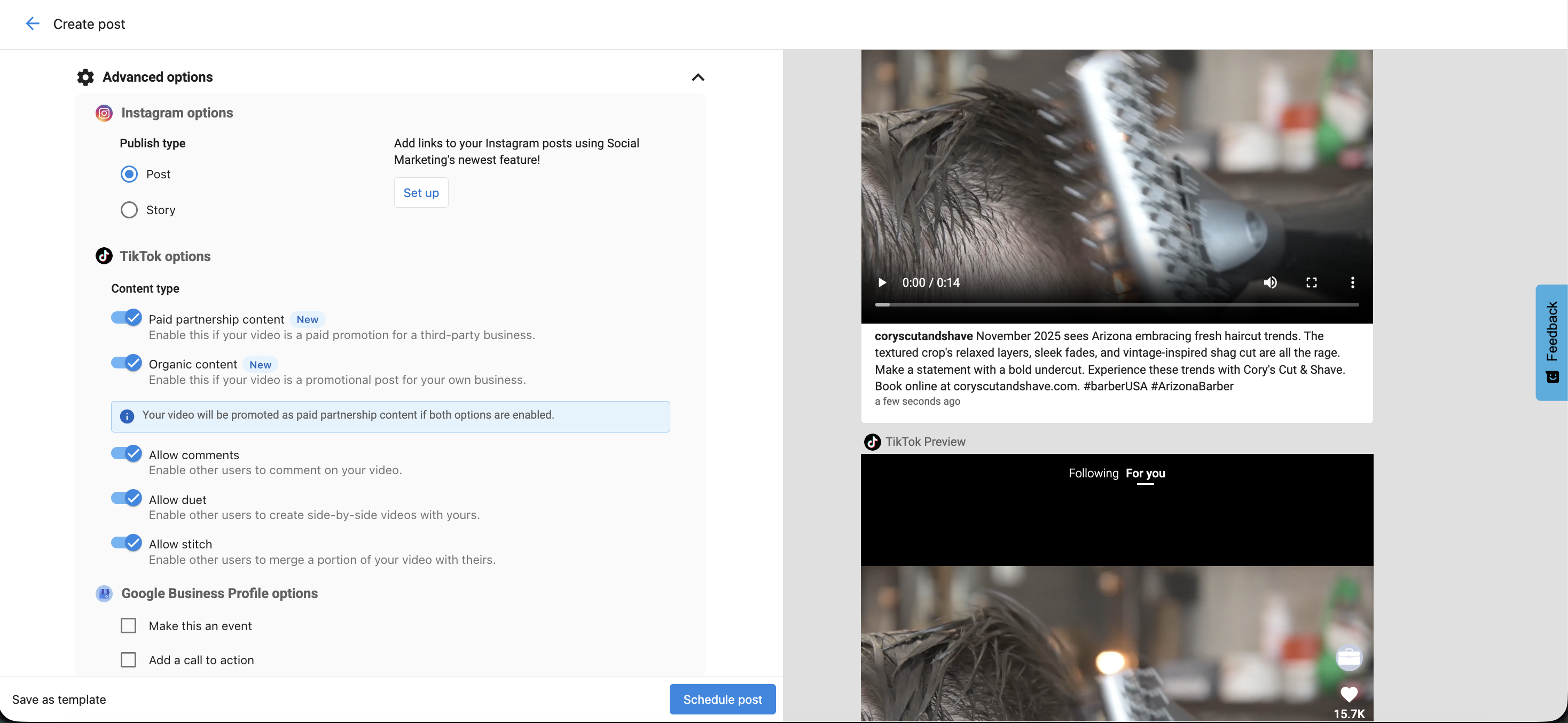Disable the Paid partnership content toggle
The width and height of the screenshot is (1568, 723).
click(x=126, y=317)
